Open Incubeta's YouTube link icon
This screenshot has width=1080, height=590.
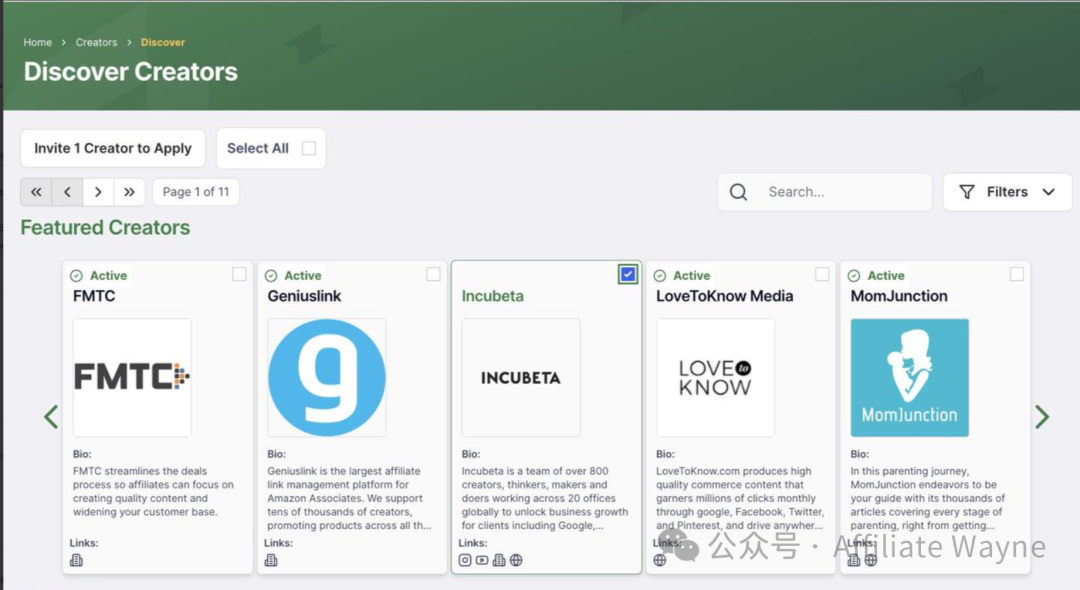pyautogui.click(x=482, y=560)
